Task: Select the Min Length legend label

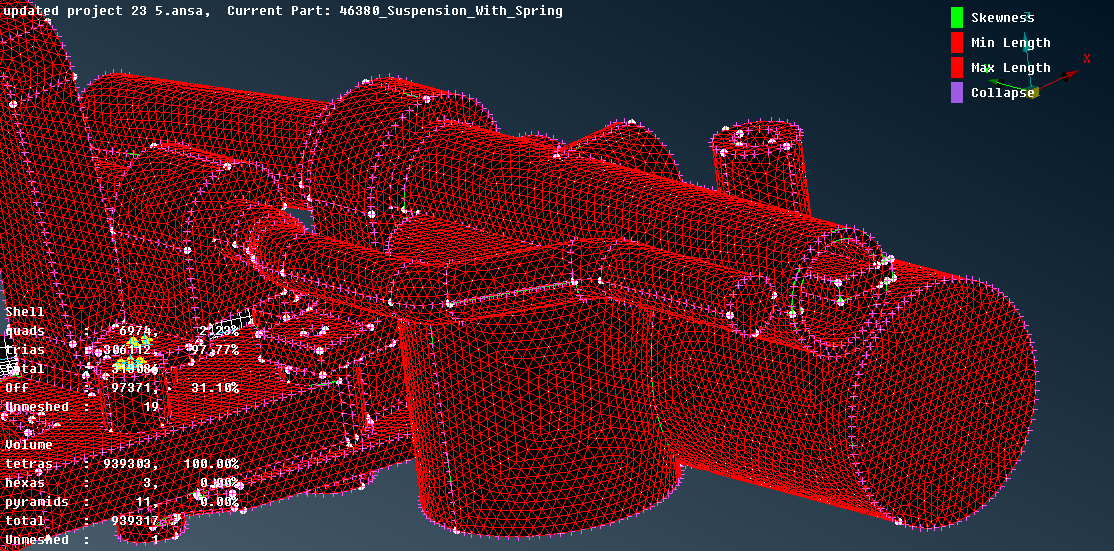Action: pos(1010,43)
